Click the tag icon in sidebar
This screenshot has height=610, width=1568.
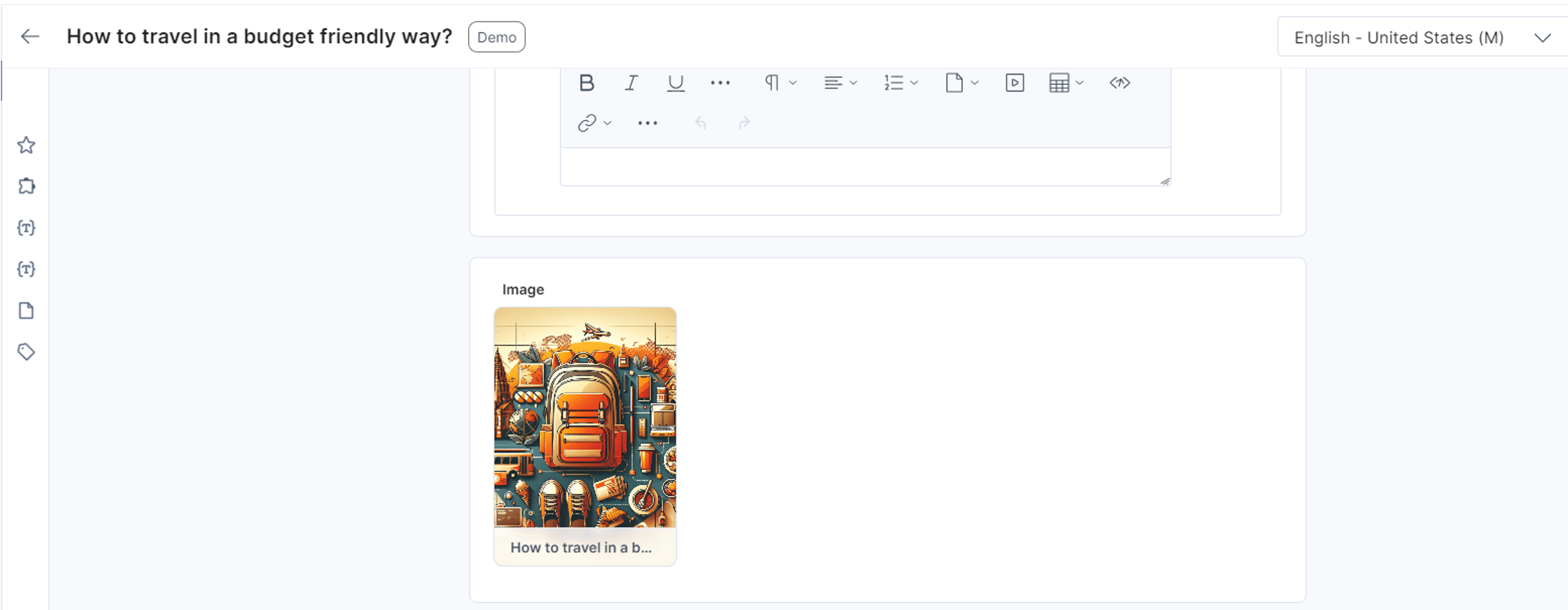pyautogui.click(x=26, y=352)
